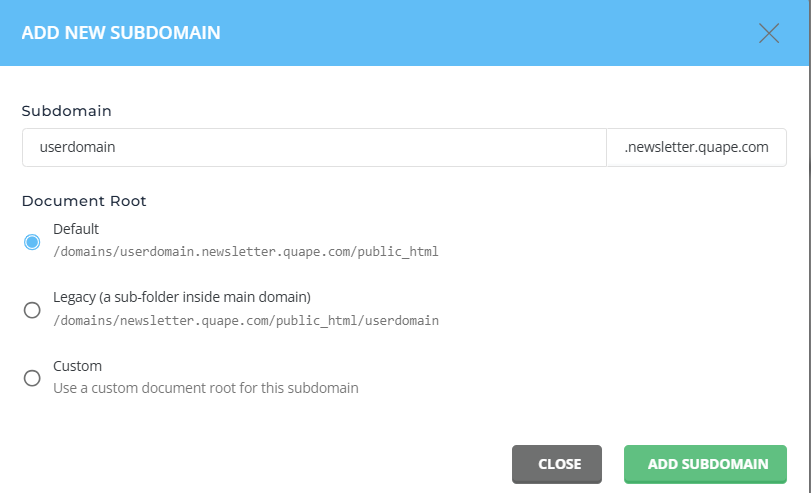Click the ADD NEW SUBDOMAIN header title
Screen dimensions: 811x499
point(121,33)
